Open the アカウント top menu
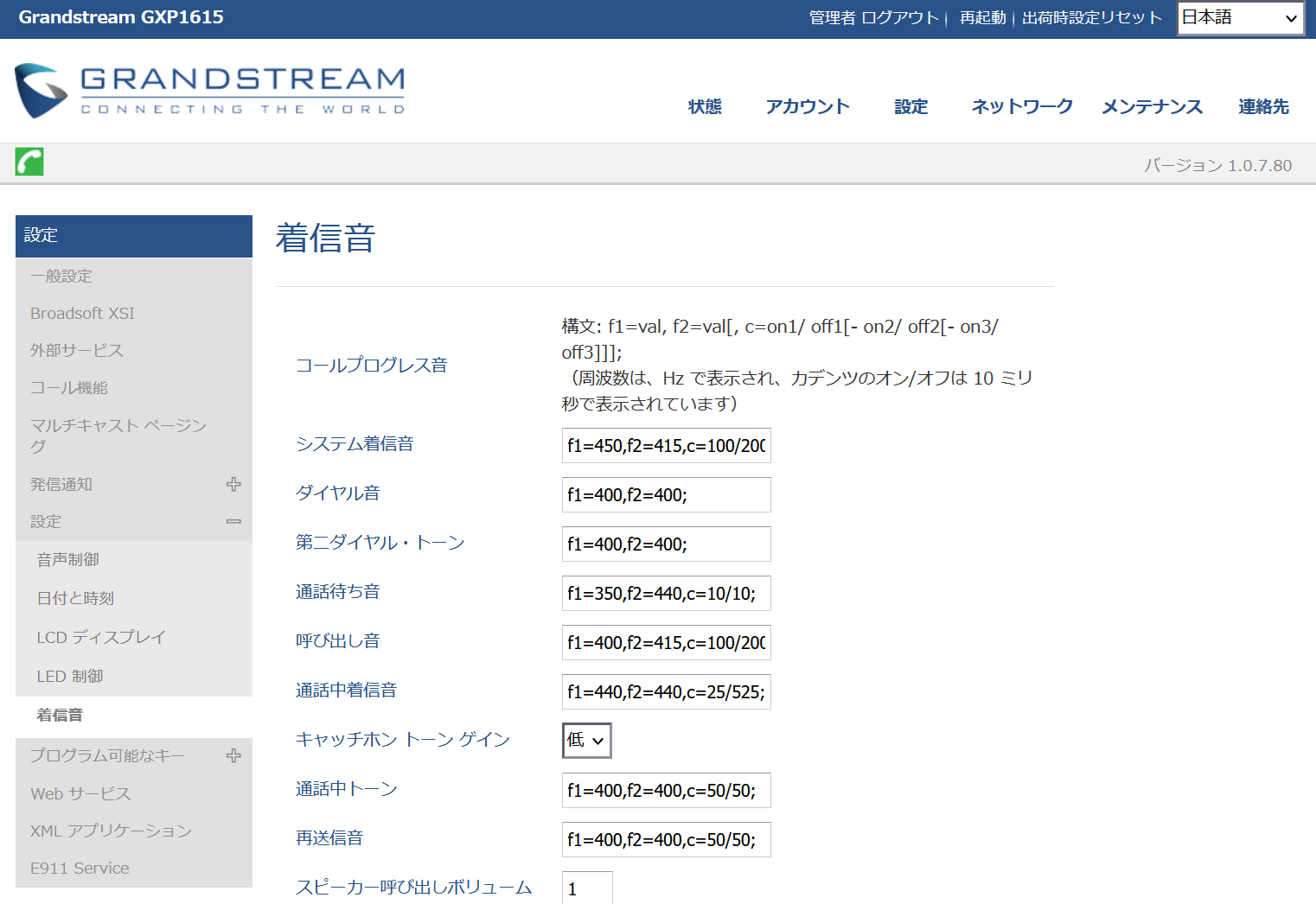Image resolution: width=1316 pixels, height=904 pixels. pos(807,106)
